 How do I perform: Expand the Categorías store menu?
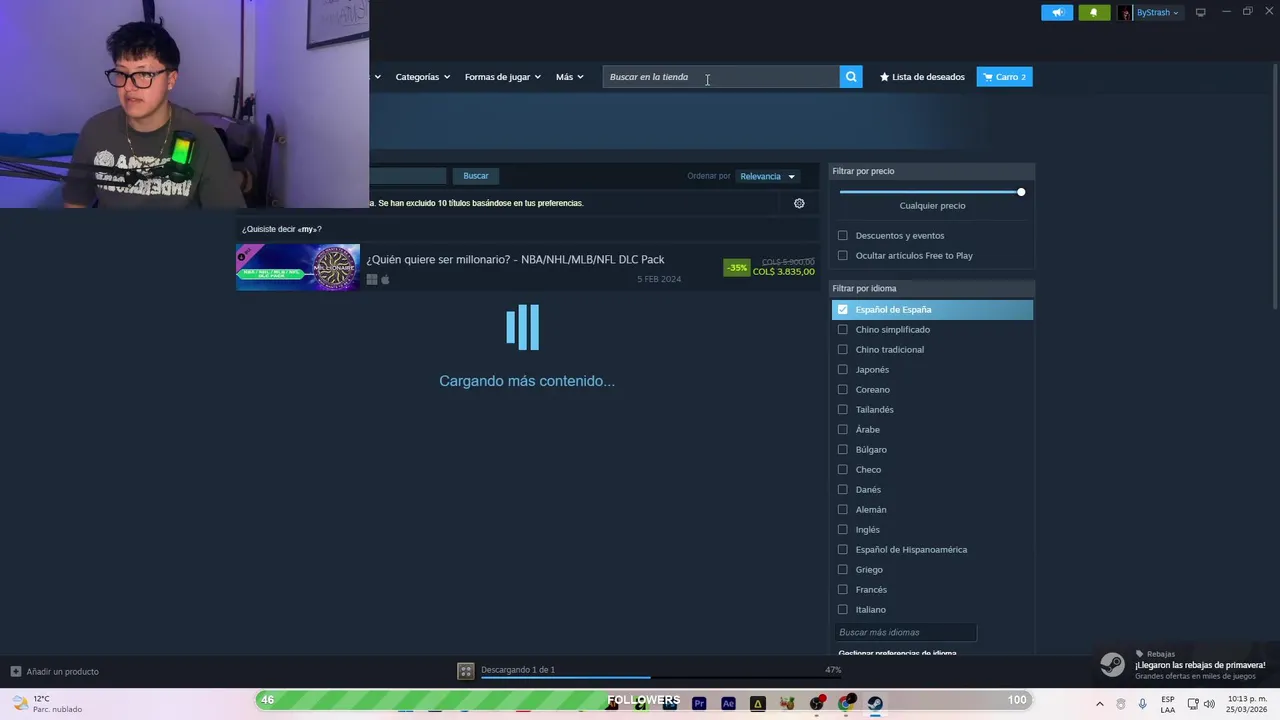(422, 77)
